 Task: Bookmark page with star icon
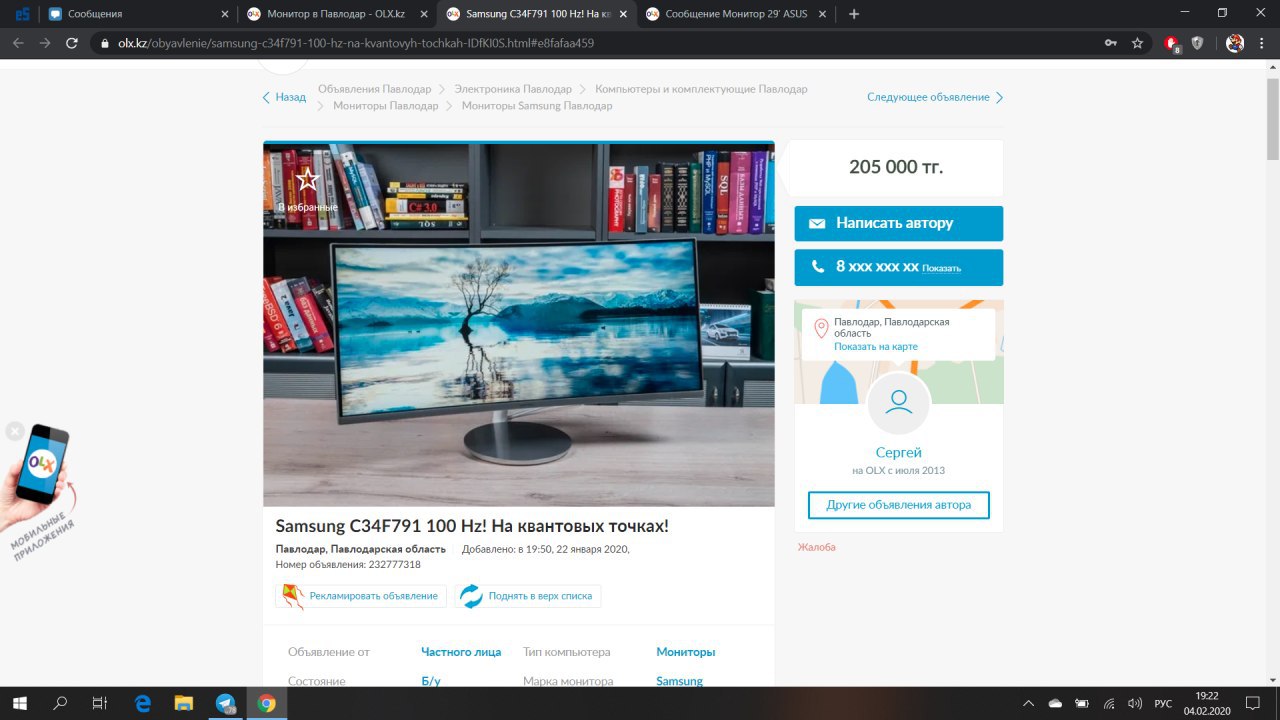1137,43
